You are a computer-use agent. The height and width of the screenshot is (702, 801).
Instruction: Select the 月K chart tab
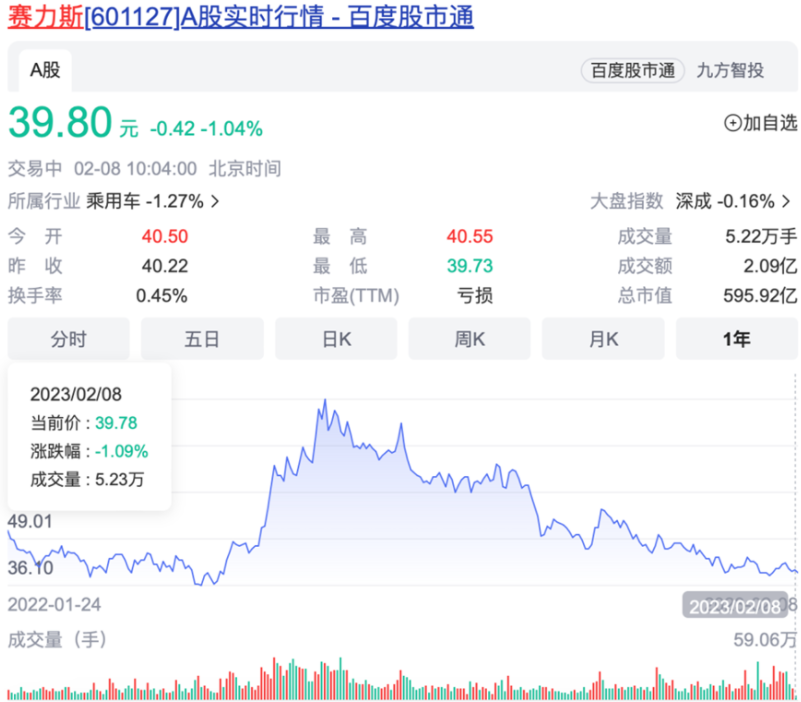(x=603, y=339)
